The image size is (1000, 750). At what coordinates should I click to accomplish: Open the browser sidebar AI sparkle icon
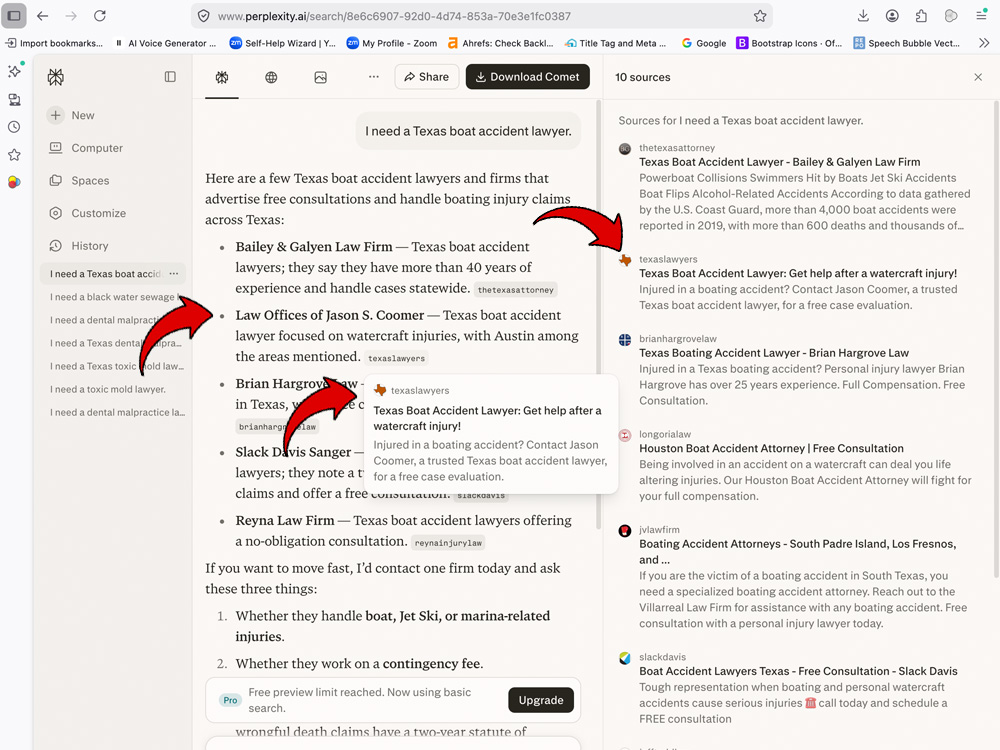point(15,71)
